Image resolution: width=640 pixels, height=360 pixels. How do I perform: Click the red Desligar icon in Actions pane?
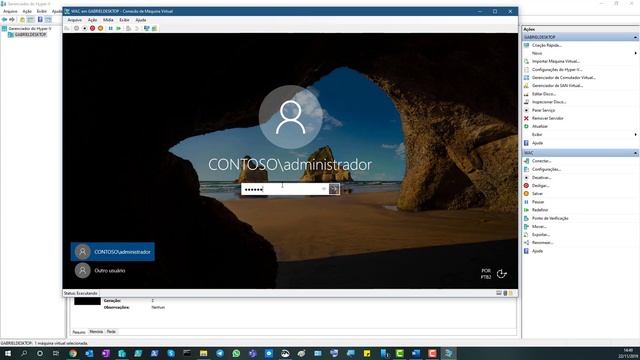[x=526, y=186]
